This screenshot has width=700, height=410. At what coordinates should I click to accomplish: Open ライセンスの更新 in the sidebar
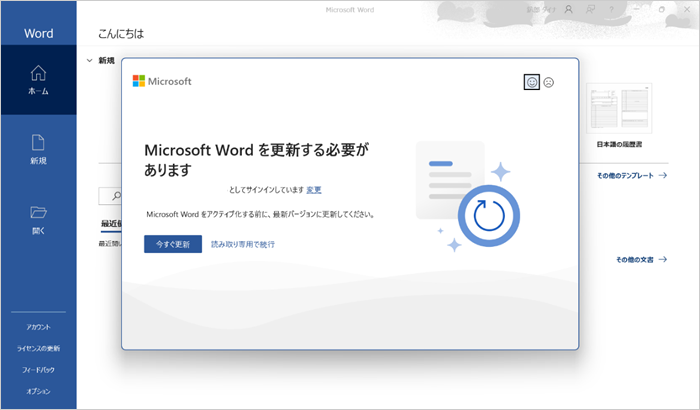click(x=38, y=348)
